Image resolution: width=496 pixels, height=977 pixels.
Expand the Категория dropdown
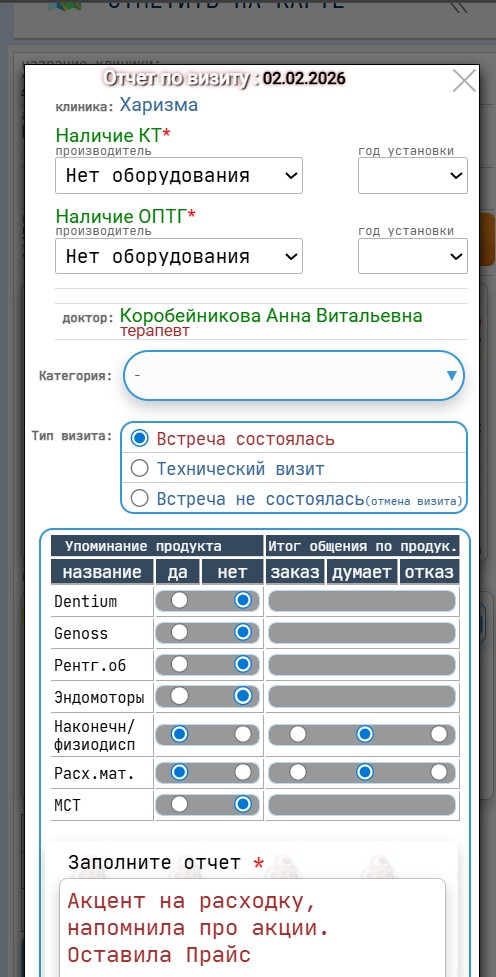tap(294, 375)
